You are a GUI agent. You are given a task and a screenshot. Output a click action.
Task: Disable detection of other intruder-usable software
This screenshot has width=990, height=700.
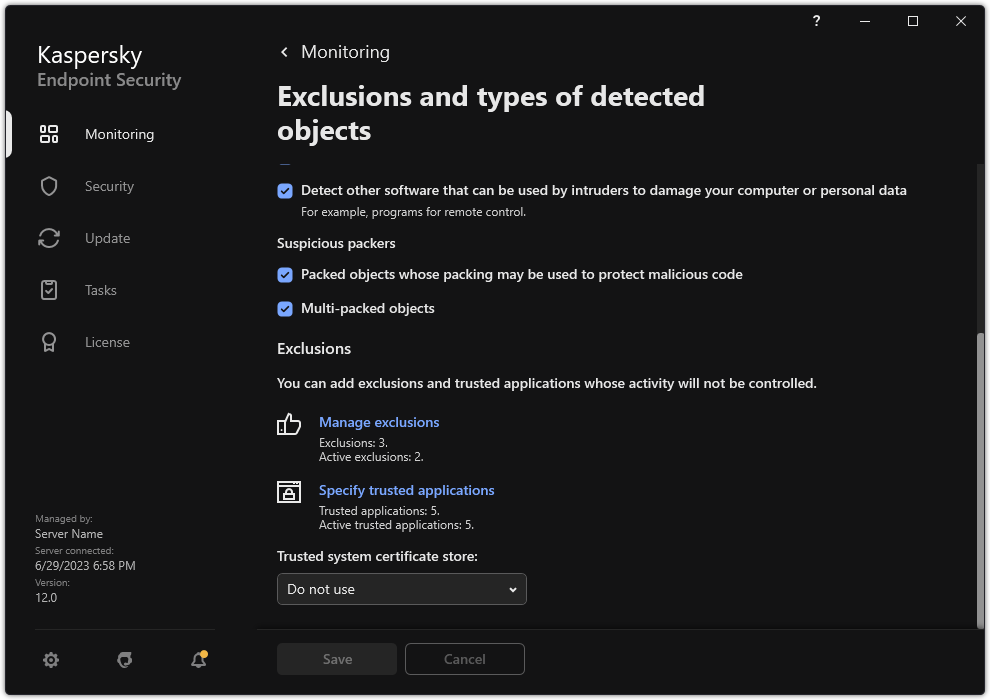click(285, 190)
